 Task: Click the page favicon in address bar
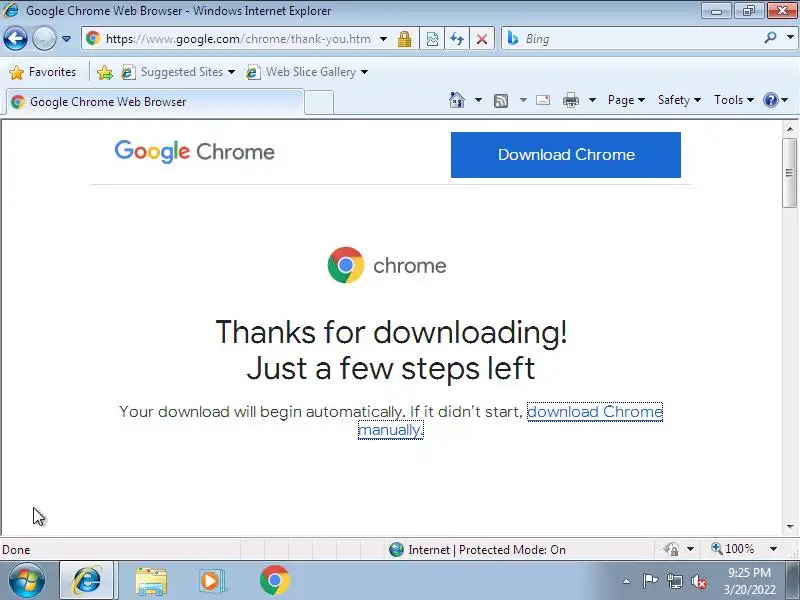93,39
